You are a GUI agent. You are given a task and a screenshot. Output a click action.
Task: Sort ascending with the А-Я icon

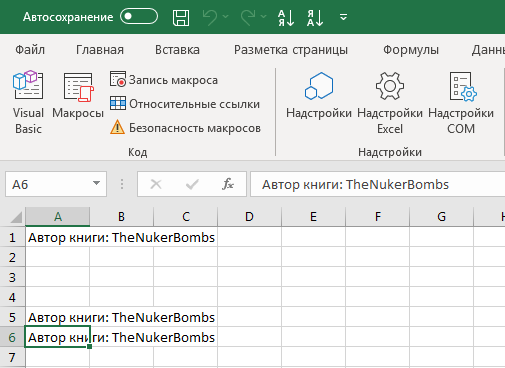tap(286, 18)
